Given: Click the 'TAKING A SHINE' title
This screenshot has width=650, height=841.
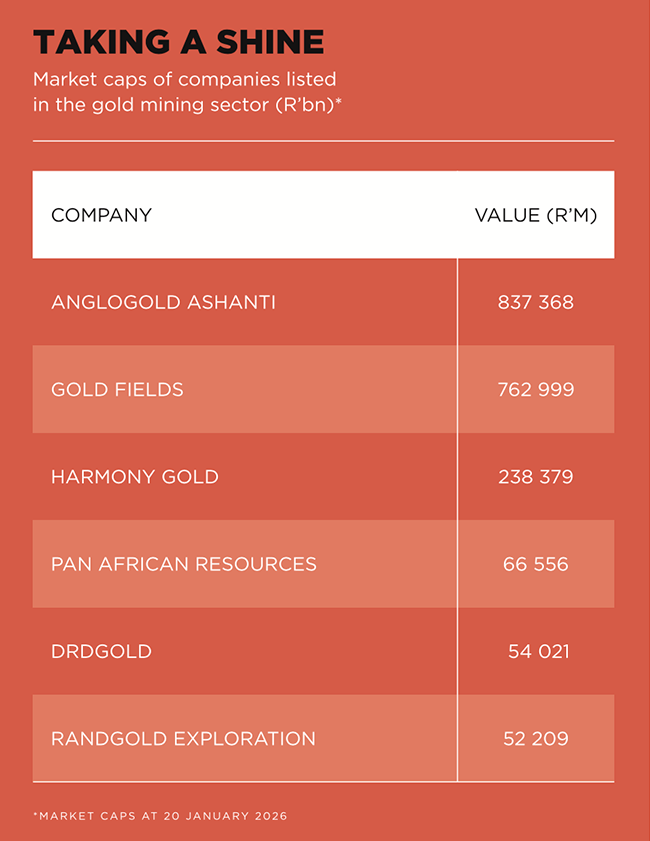Looking at the screenshot, I should [x=179, y=42].
